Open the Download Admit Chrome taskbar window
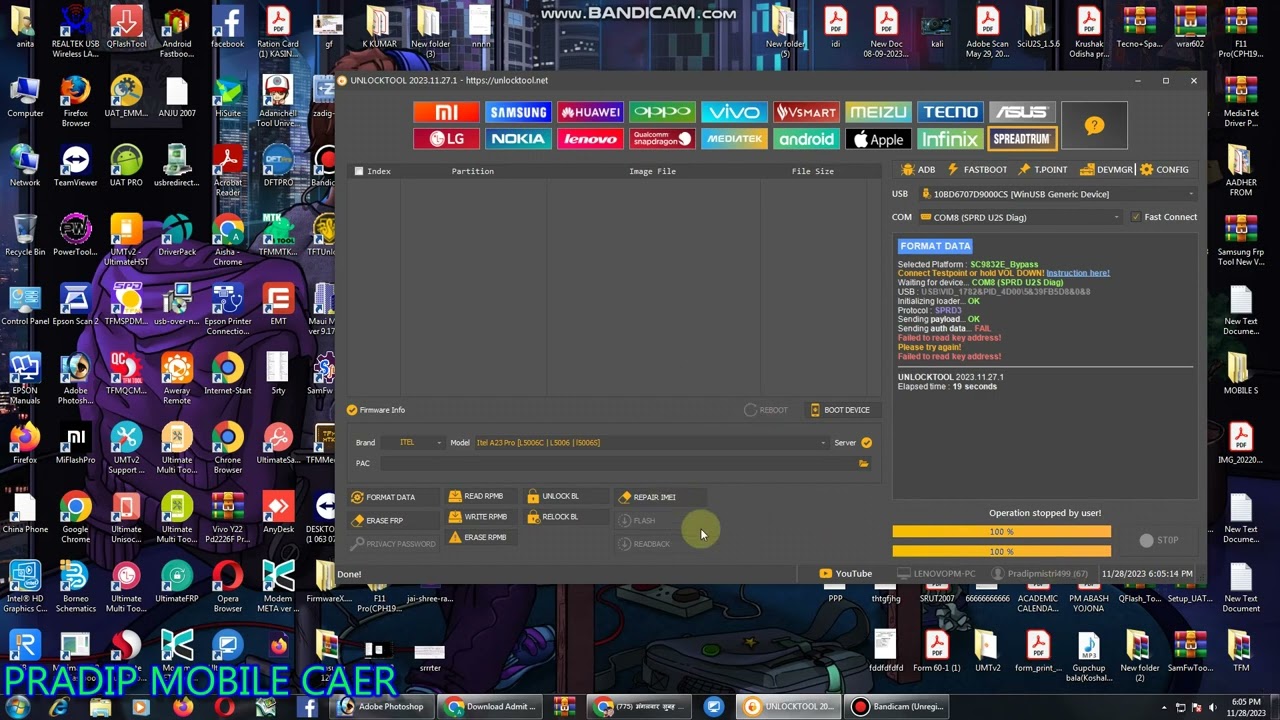The width and height of the screenshot is (1280, 720). [491, 707]
